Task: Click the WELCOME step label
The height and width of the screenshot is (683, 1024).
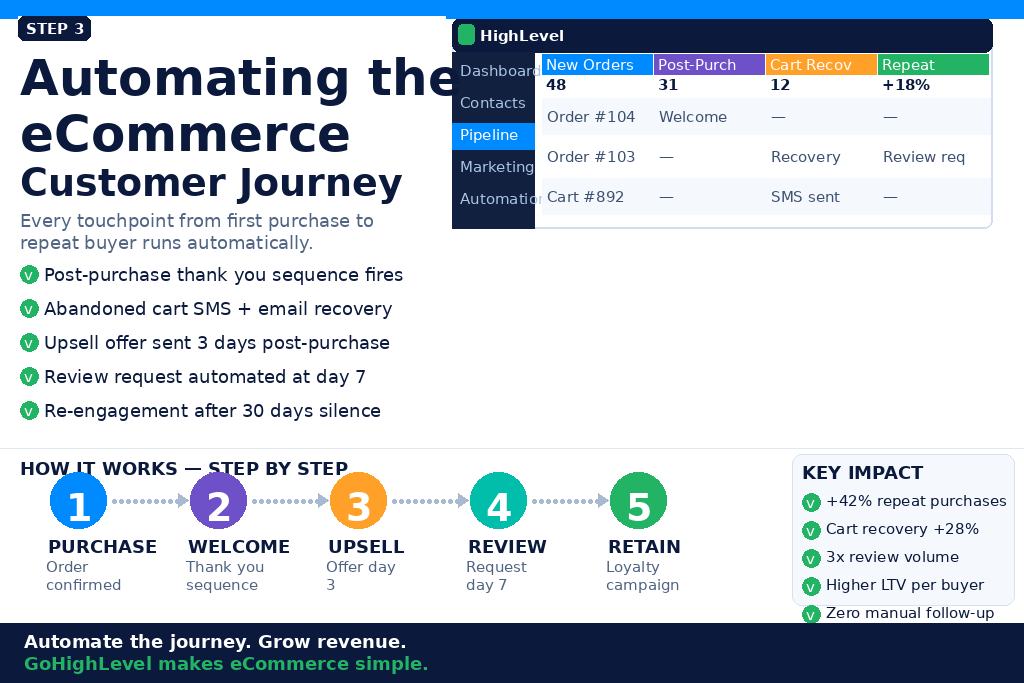Action: 239,547
